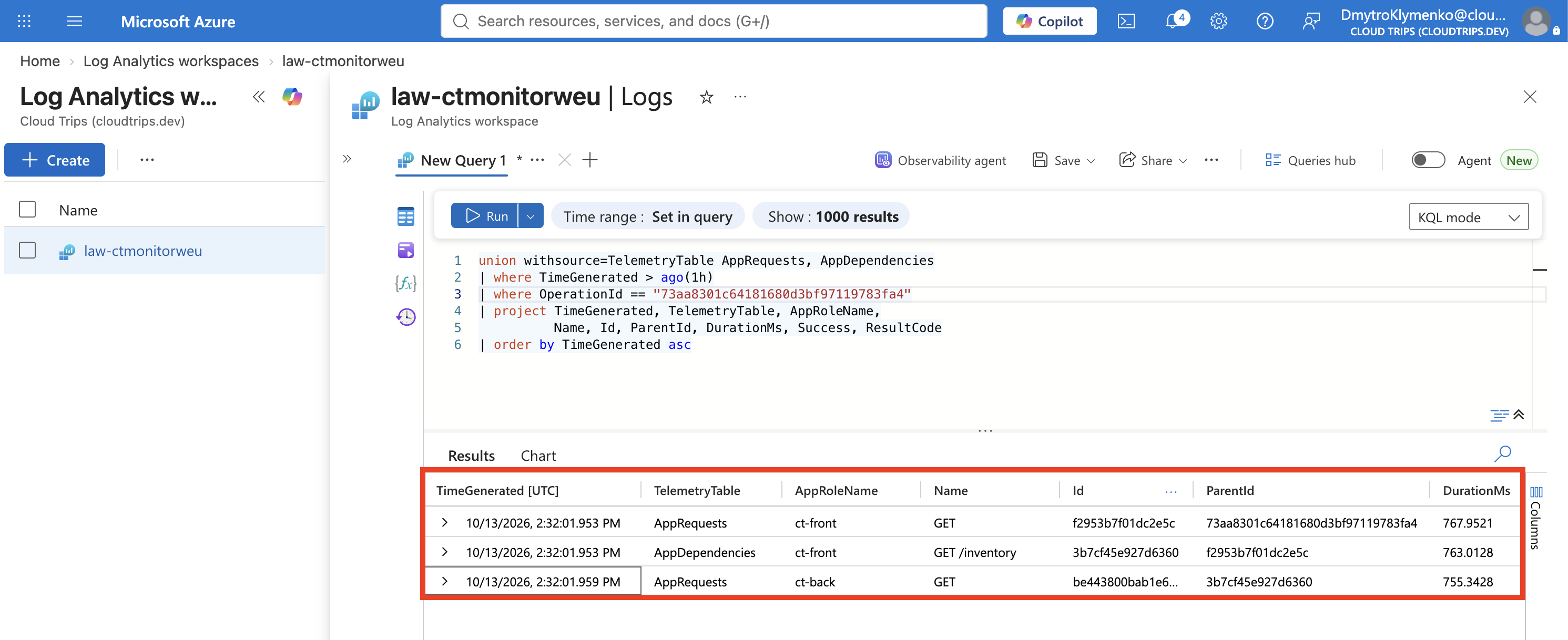Go to Log Analytics workspaces breadcrumb
This screenshot has width=1568, height=640.
(171, 61)
